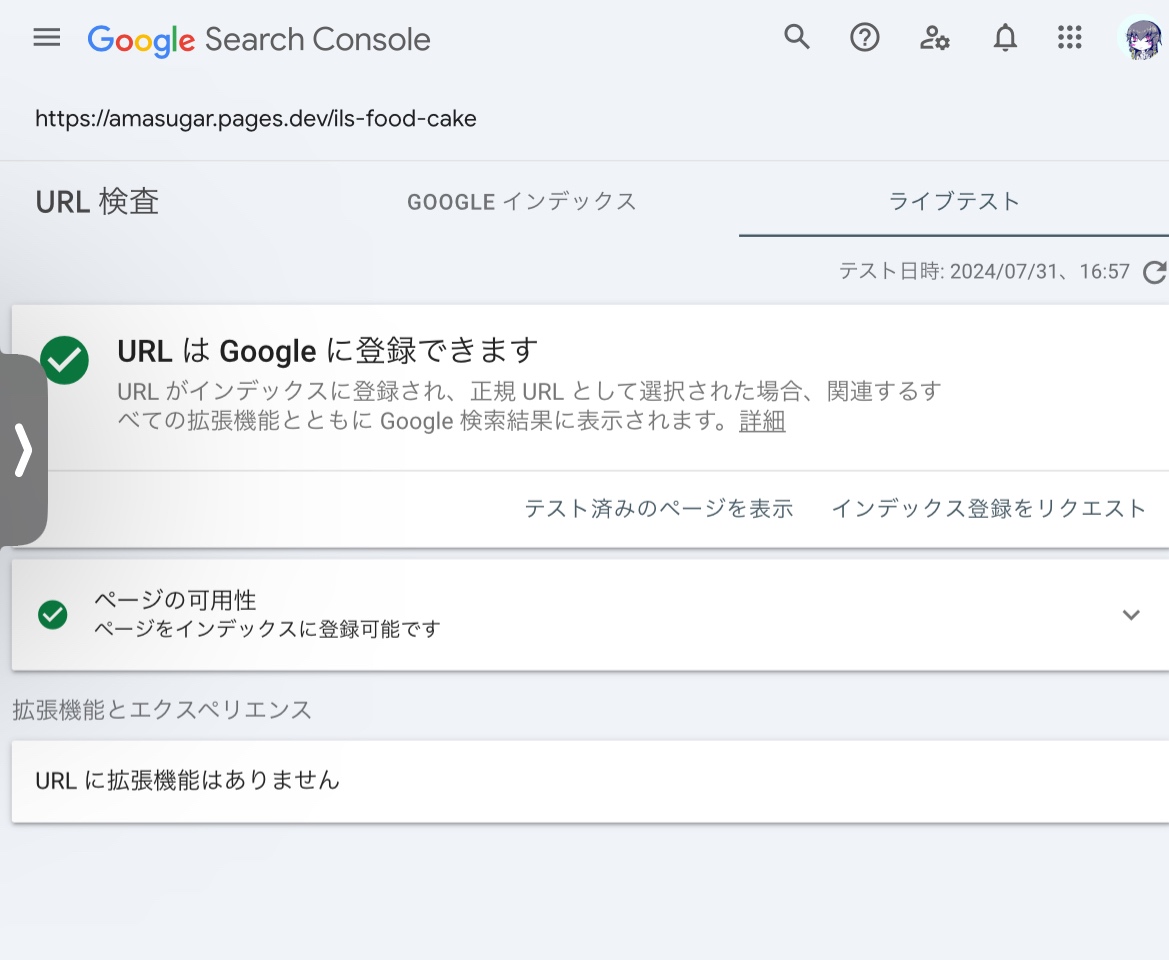The height and width of the screenshot is (960, 1169).
Task: Click the URL 検査 page title
Action: coord(98,202)
